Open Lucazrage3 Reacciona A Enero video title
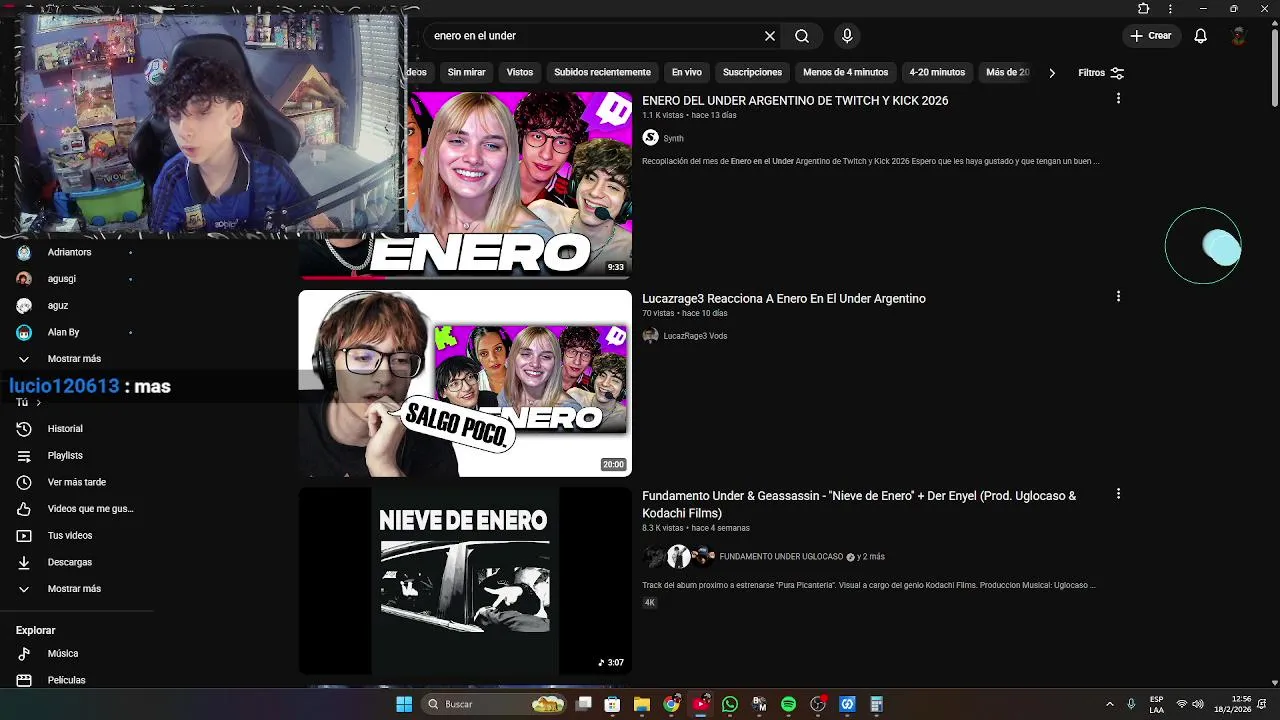 click(784, 299)
